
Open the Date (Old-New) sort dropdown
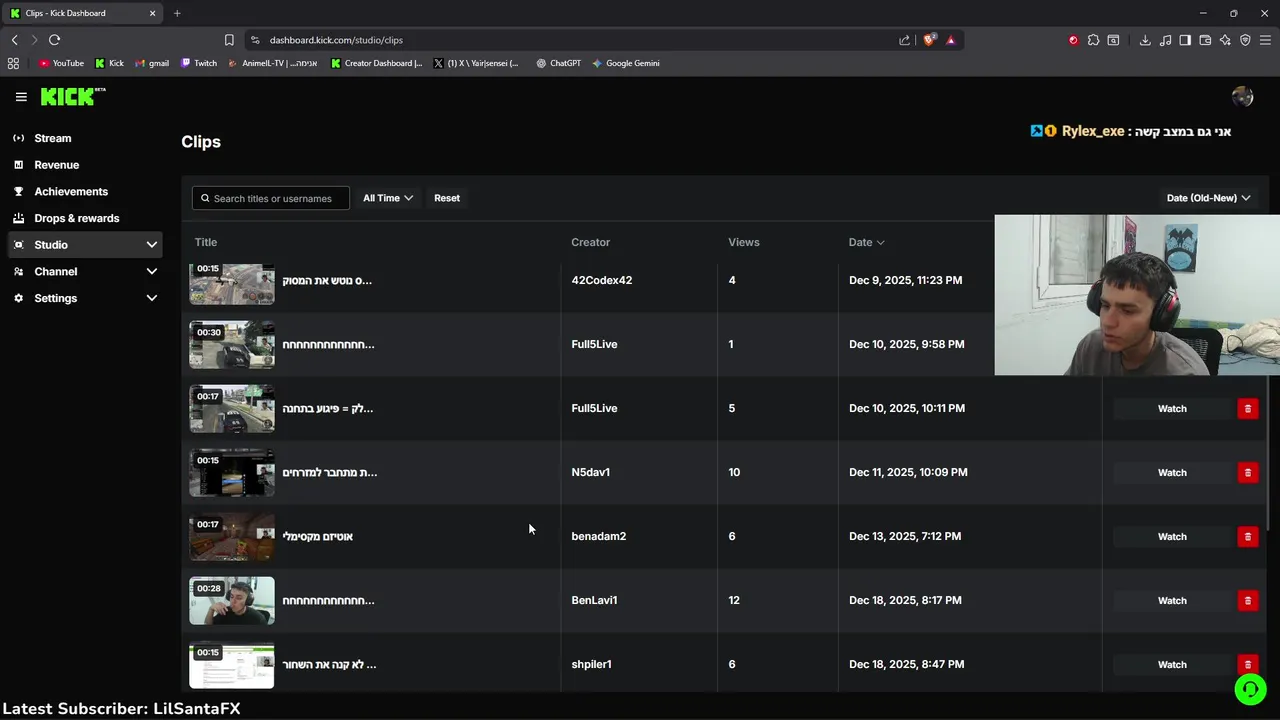(x=1208, y=198)
